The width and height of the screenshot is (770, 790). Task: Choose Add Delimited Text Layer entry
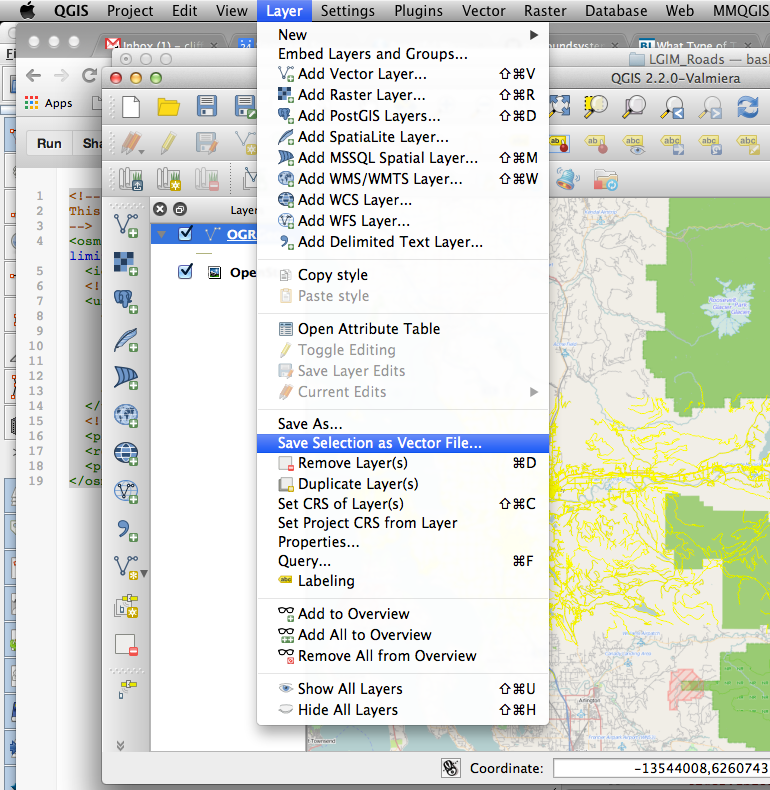coord(403,242)
